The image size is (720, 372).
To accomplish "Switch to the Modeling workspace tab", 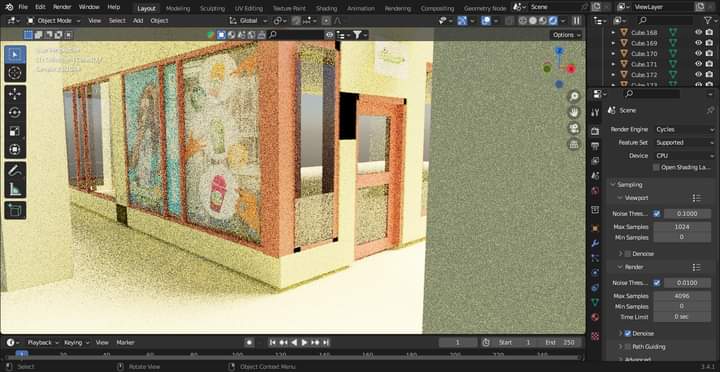I will pos(178,8).
